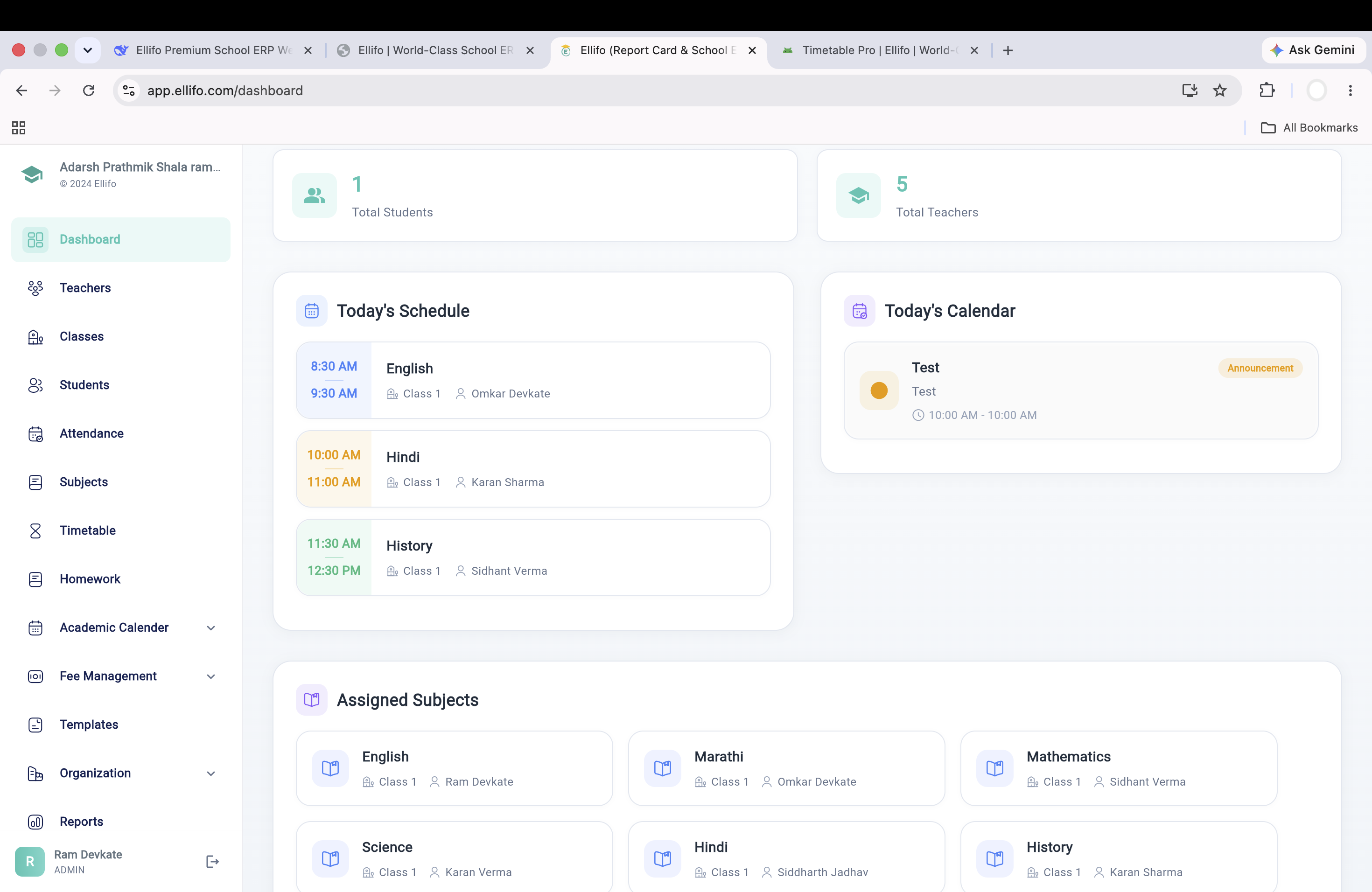
Task: Click the Ask Gemini button
Action: tap(1313, 50)
